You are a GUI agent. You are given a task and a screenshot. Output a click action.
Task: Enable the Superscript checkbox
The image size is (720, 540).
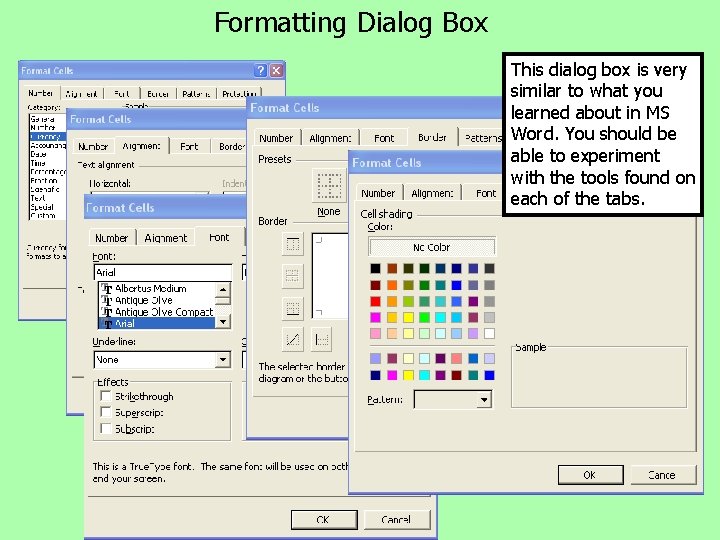[x=106, y=412]
